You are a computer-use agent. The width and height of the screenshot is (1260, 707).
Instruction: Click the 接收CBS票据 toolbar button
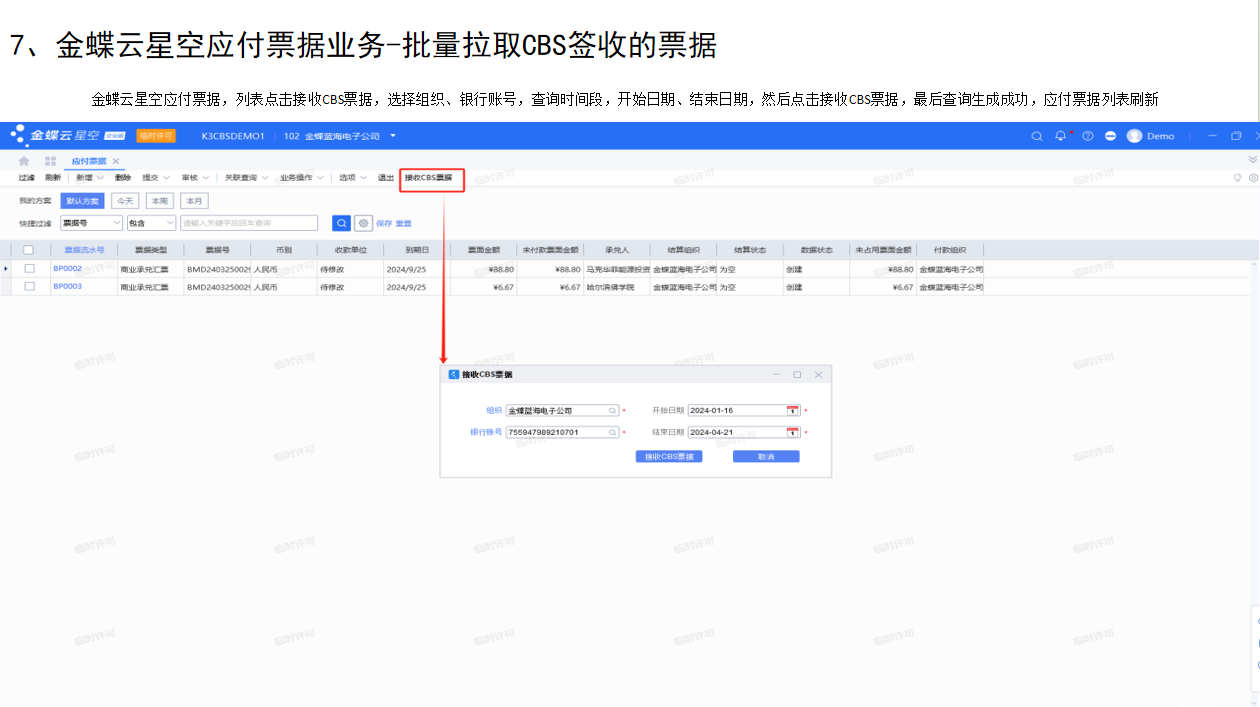[x=428, y=177]
